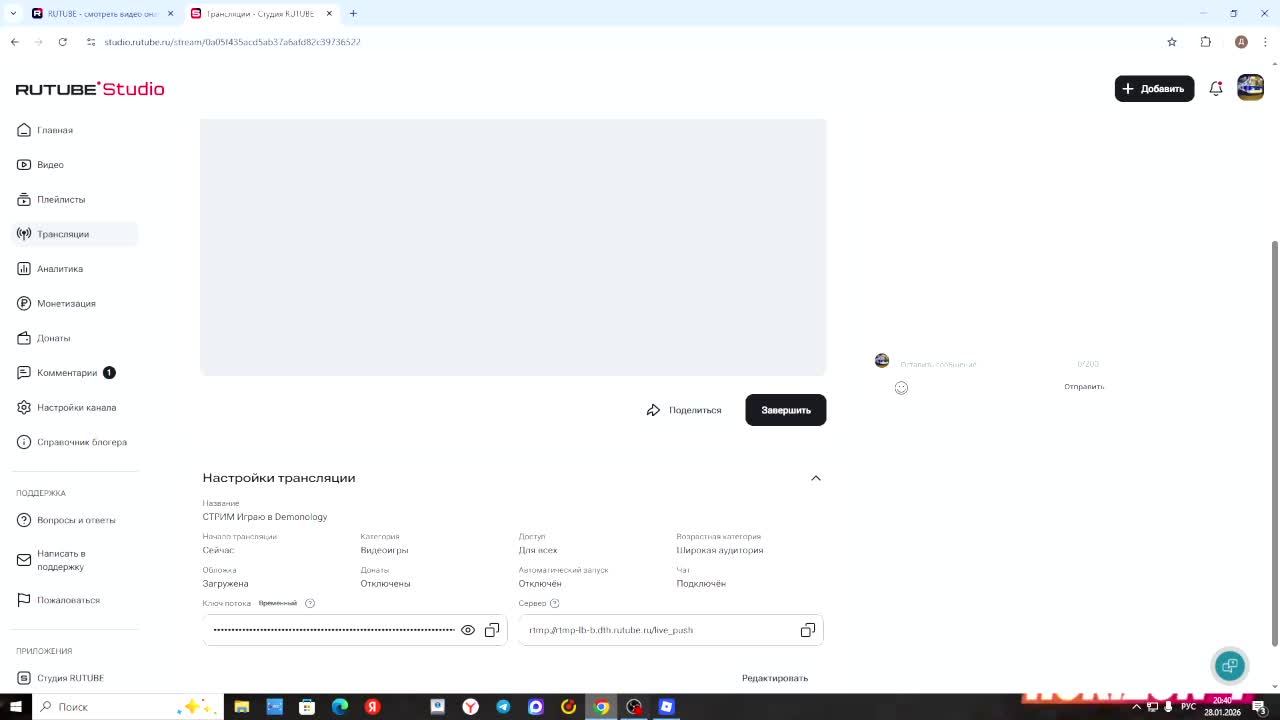
Task: Click the help icon next to Сервер
Action: pyautogui.click(x=555, y=603)
